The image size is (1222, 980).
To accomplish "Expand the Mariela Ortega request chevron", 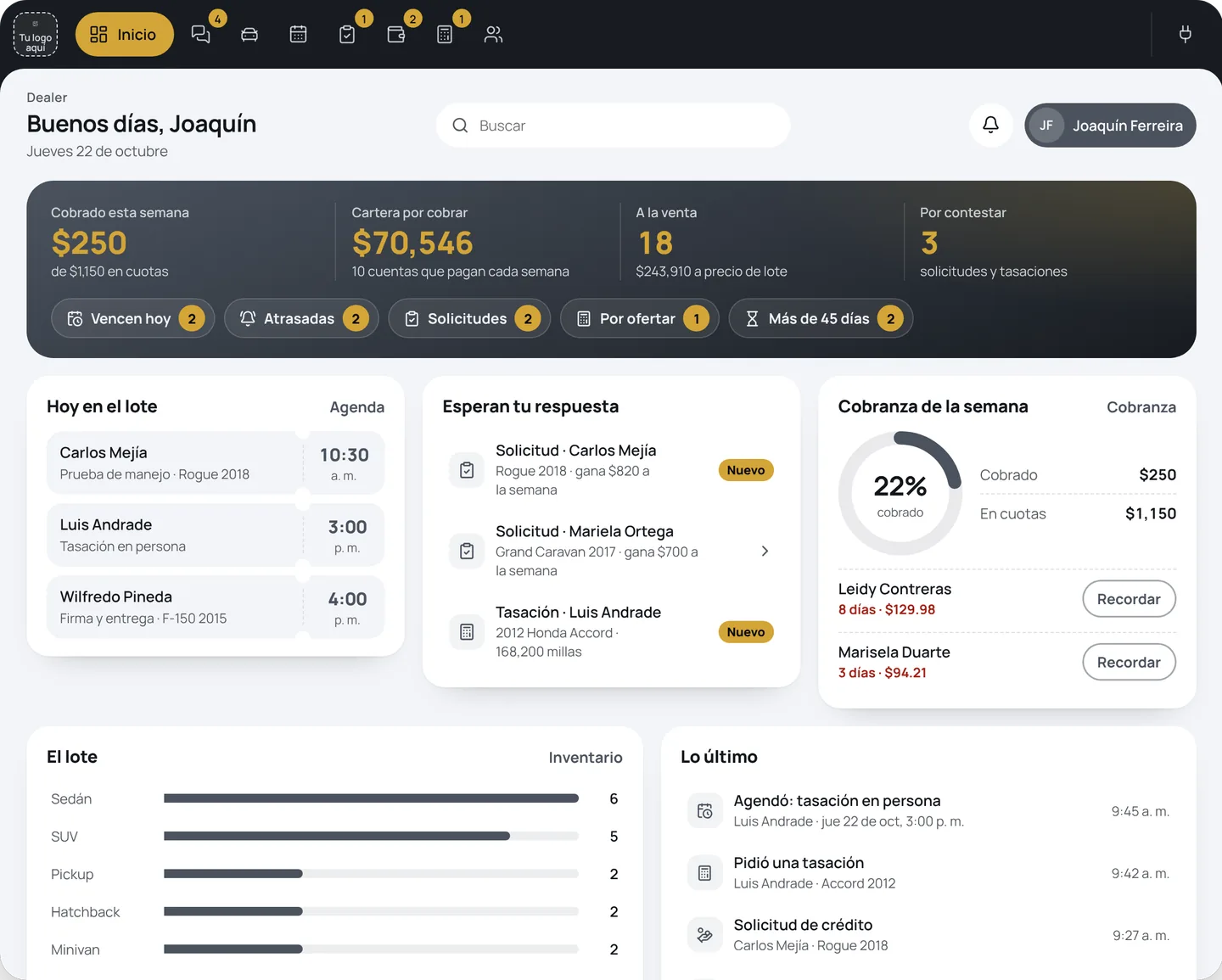I will point(765,552).
